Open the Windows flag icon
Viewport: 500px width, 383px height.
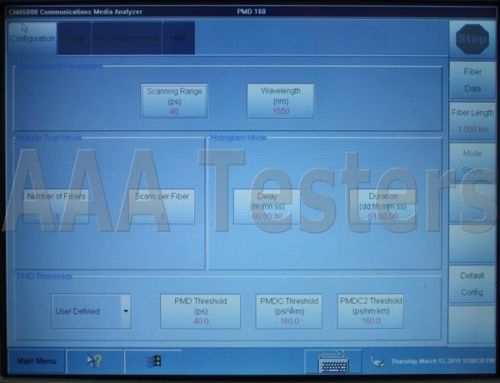pyautogui.click(x=153, y=361)
